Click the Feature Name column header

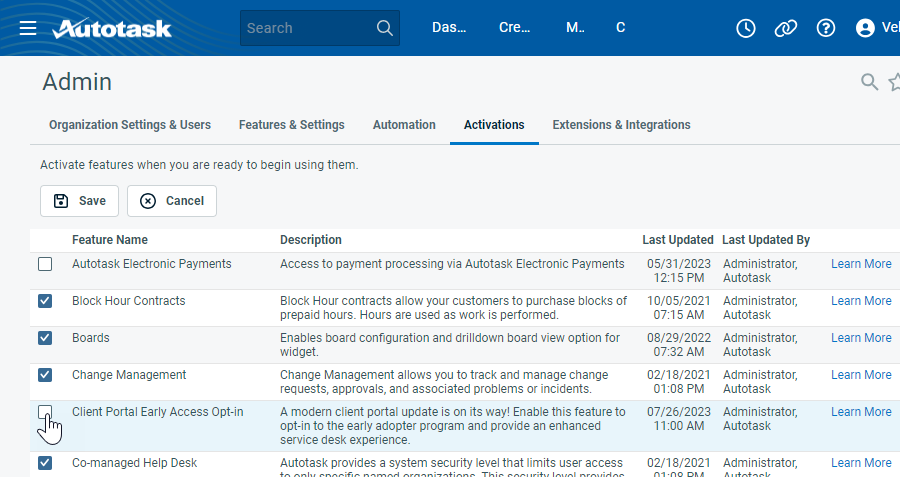tap(110, 240)
